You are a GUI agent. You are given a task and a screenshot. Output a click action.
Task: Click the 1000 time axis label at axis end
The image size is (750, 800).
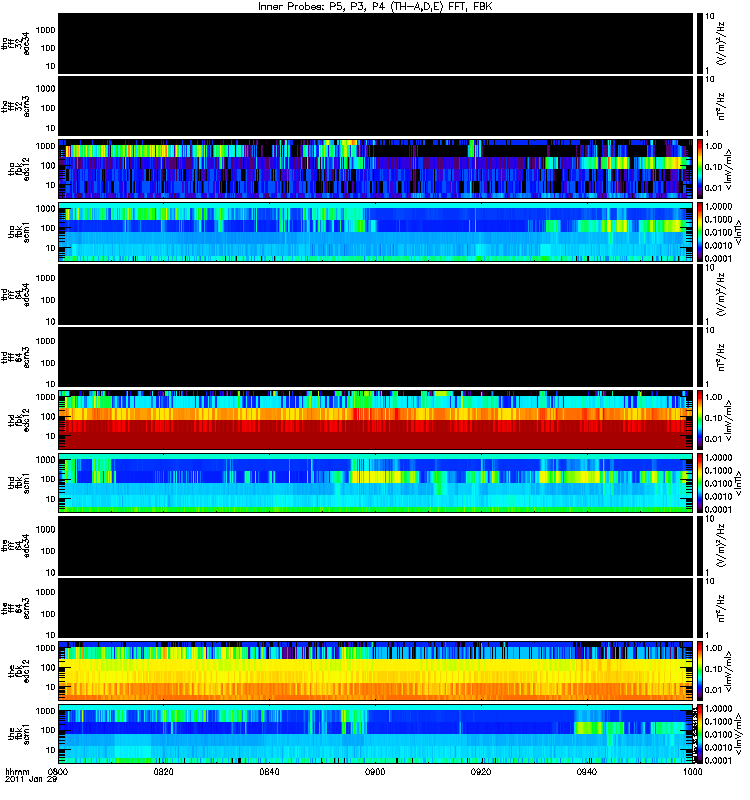pyautogui.click(x=692, y=771)
